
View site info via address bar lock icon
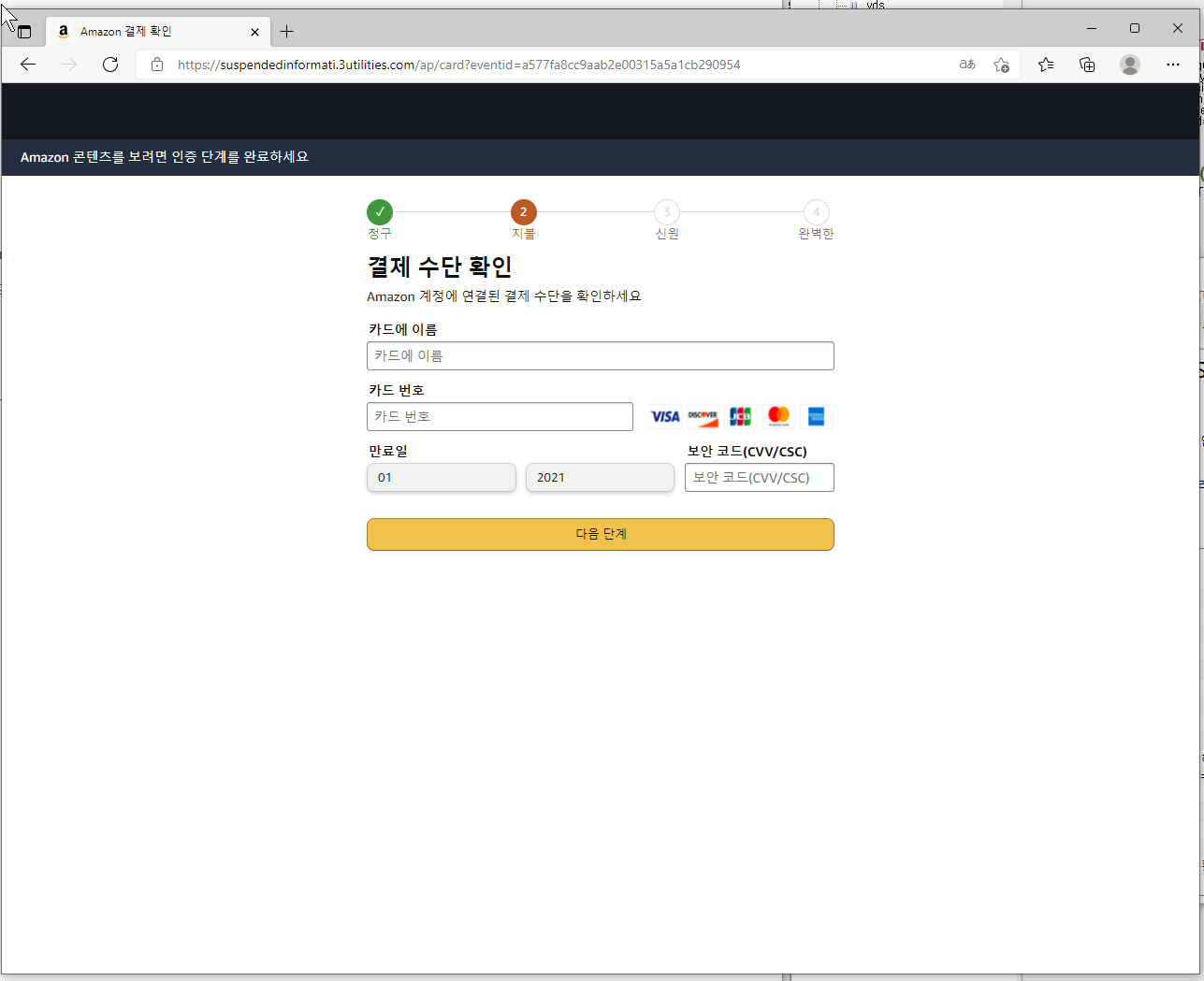point(157,65)
